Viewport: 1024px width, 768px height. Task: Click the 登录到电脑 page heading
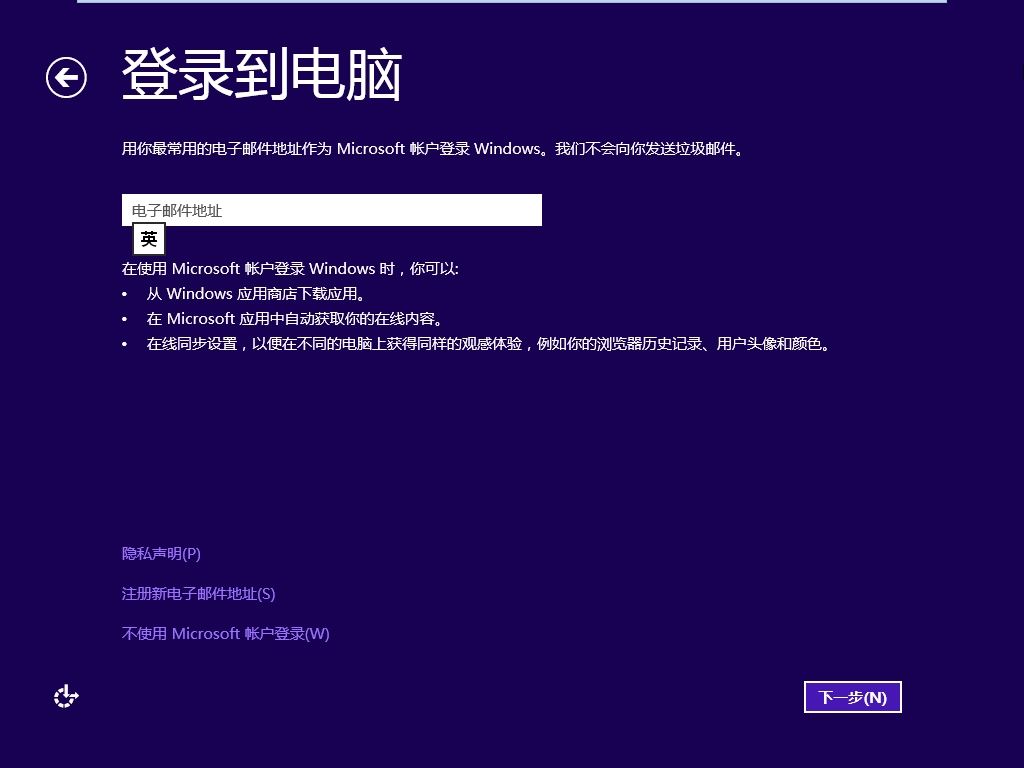[x=262, y=74]
